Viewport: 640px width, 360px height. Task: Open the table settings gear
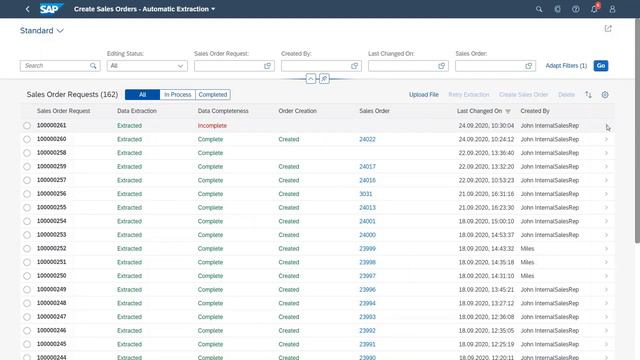coord(605,95)
